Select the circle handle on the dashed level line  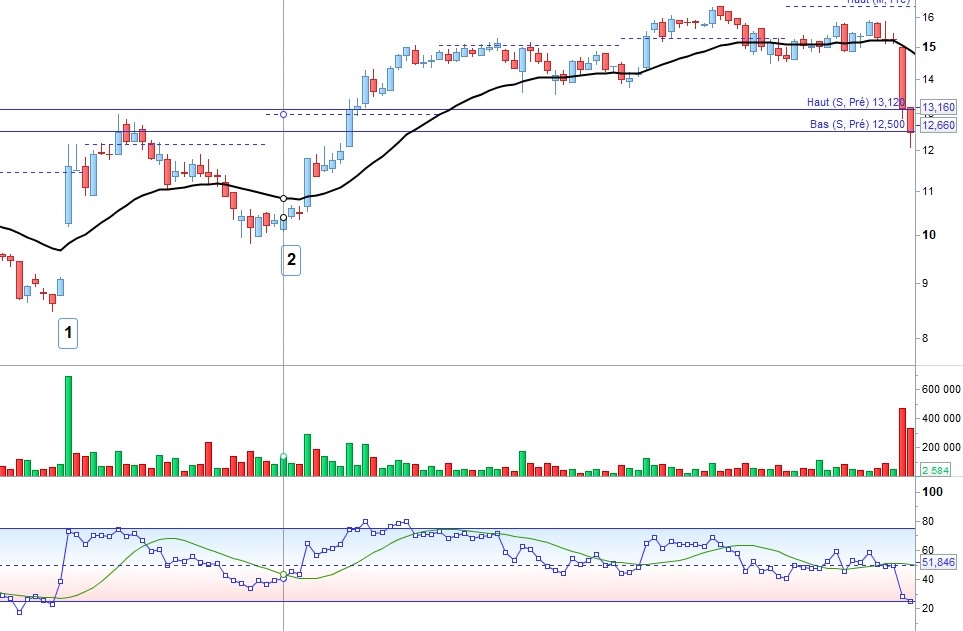(x=283, y=114)
